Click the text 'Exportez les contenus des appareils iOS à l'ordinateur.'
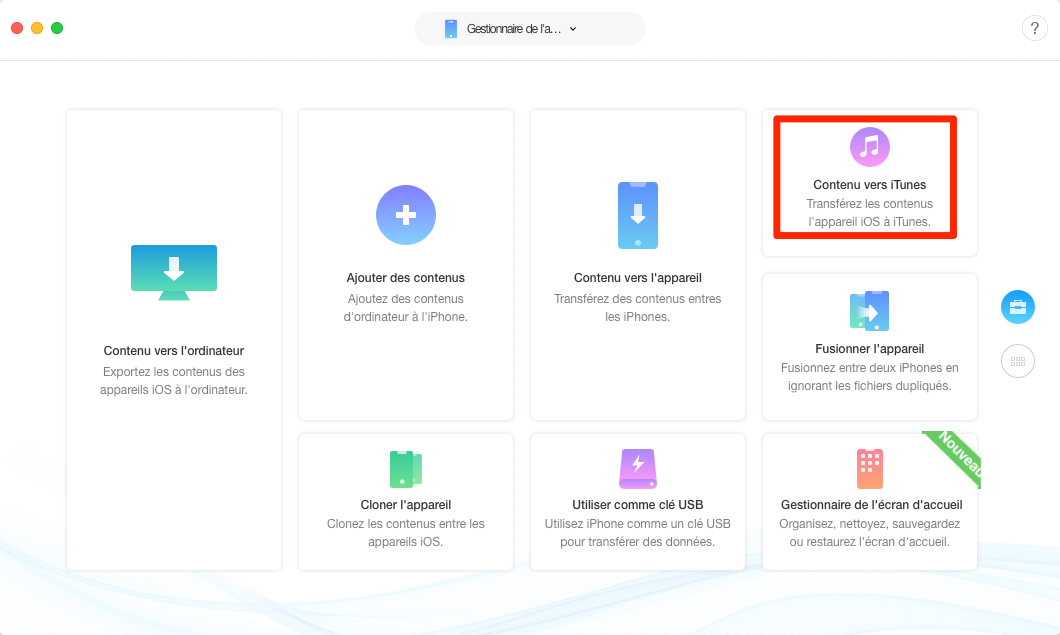The width and height of the screenshot is (1060, 635). pyautogui.click(x=174, y=381)
